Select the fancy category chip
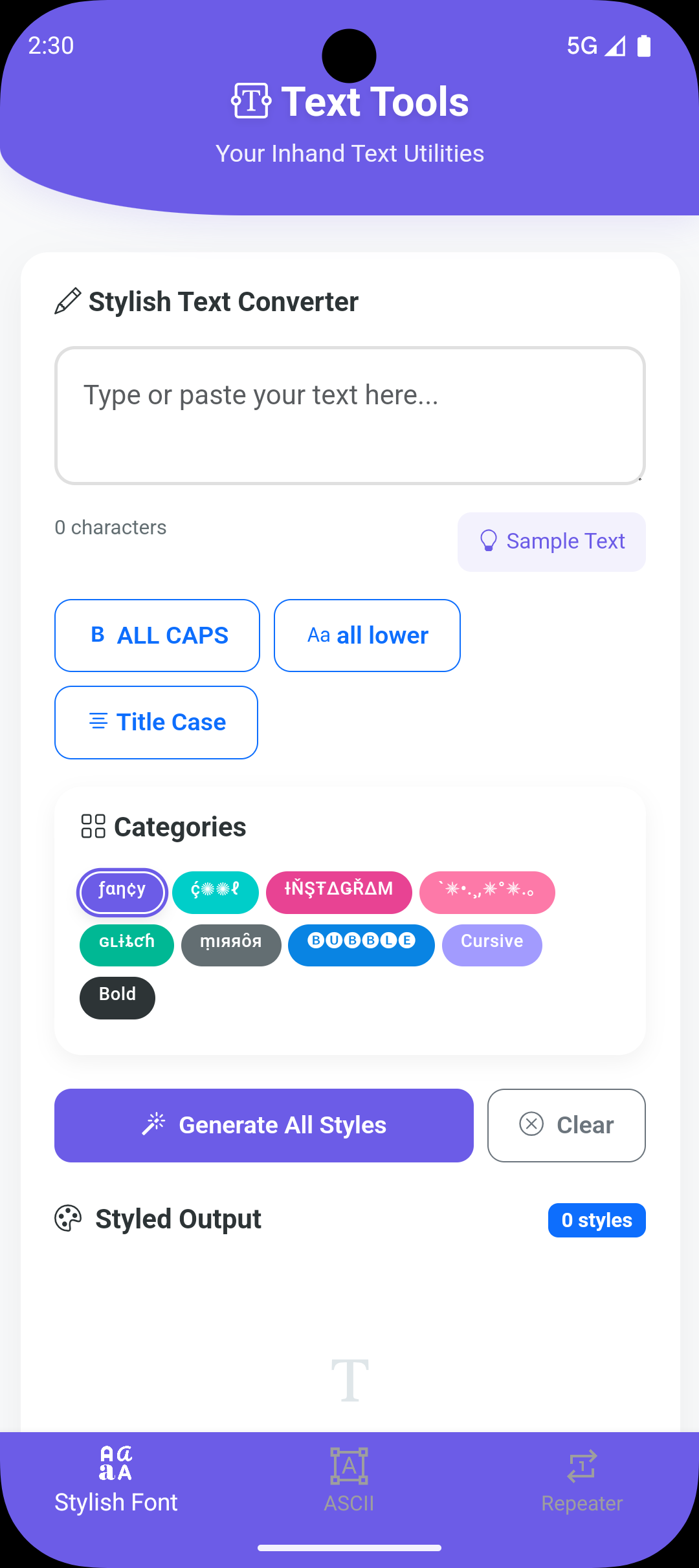 122,892
